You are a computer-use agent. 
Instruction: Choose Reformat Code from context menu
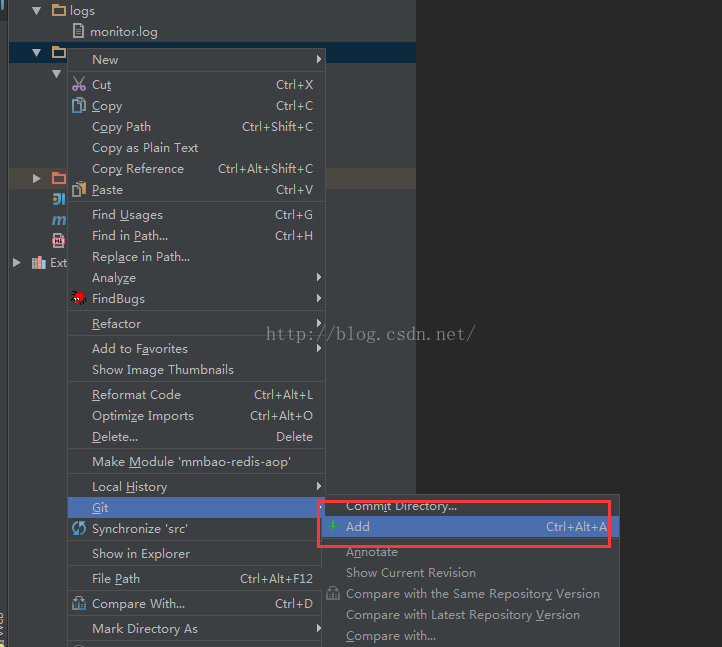[136, 395]
